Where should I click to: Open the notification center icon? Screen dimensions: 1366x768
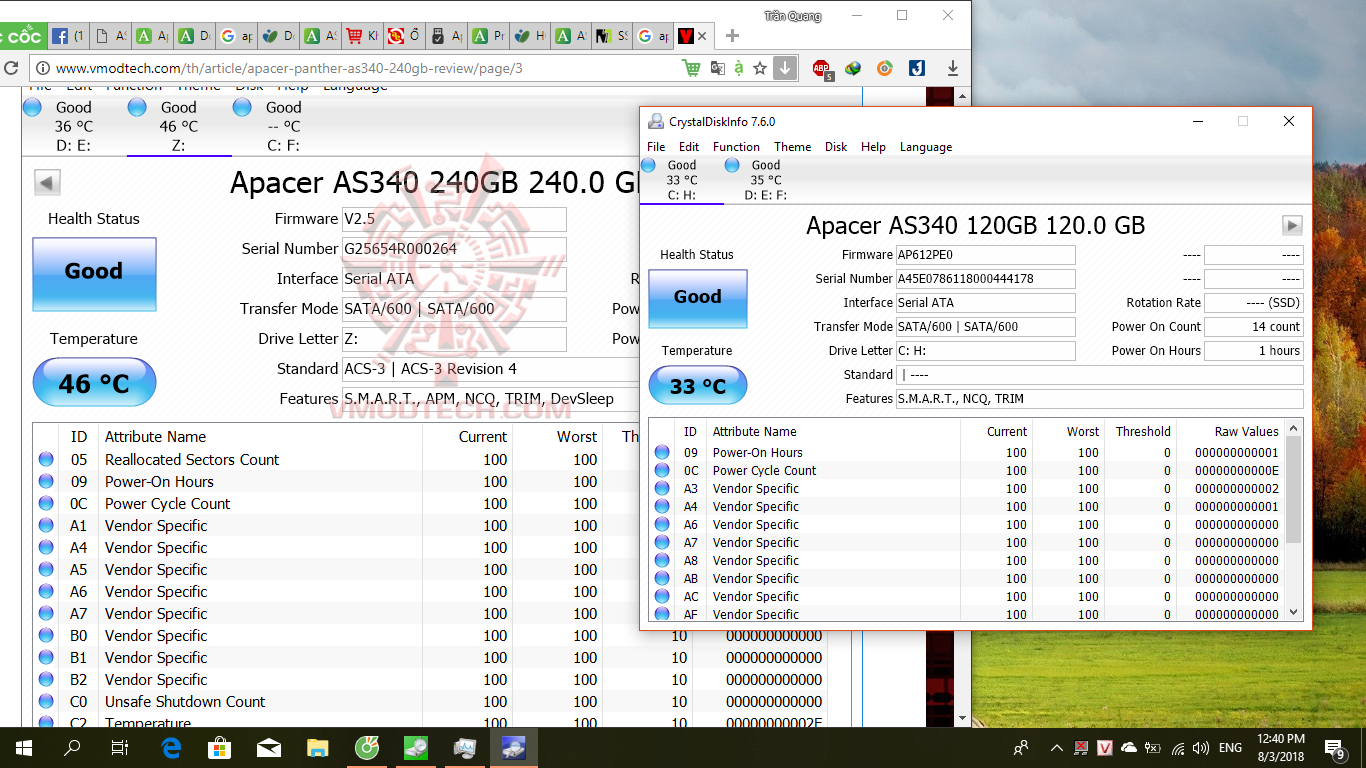(x=1335, y=747)
